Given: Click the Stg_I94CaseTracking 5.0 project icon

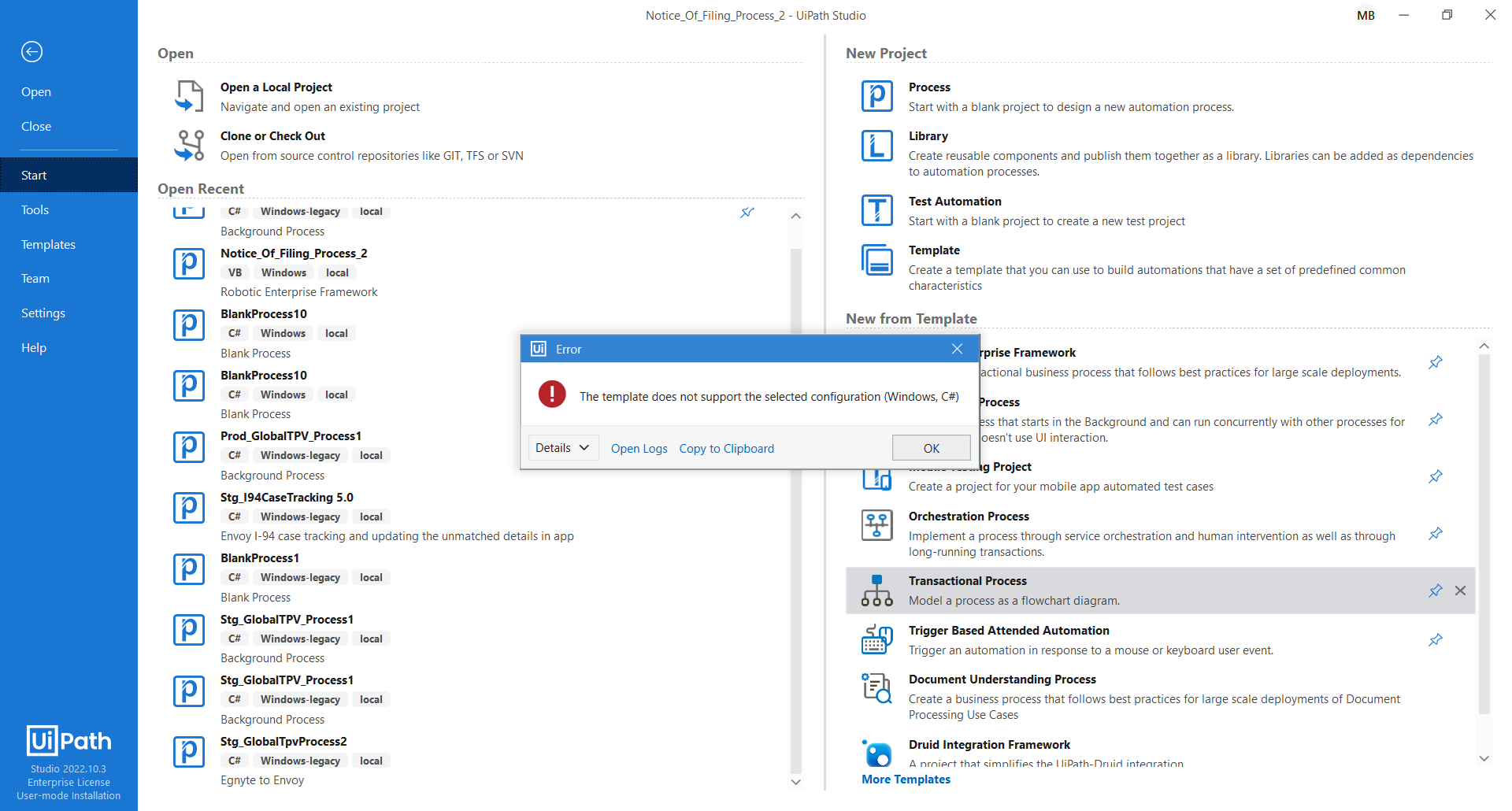Looking at the screenshot, I should tap(189, 508).
